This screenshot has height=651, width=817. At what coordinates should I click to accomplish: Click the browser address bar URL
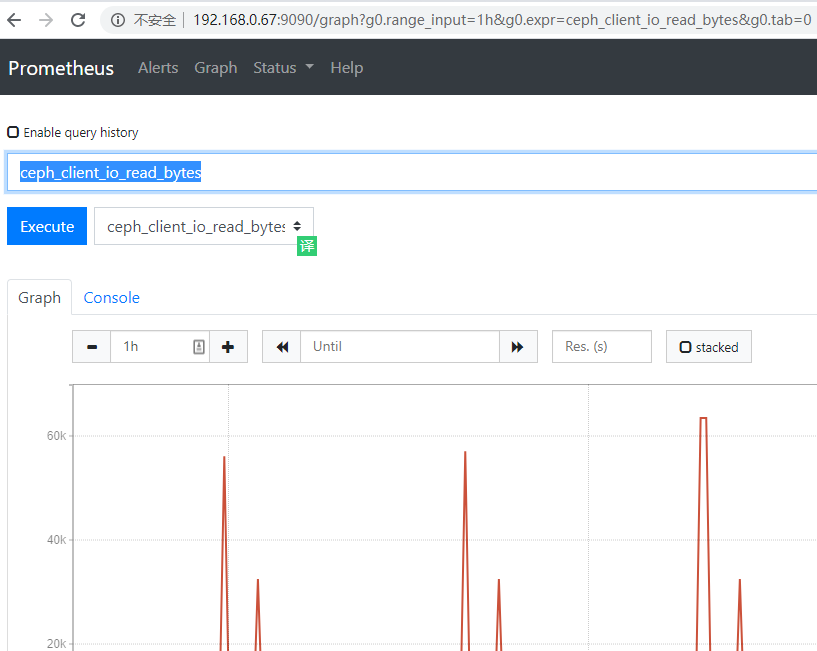pos(502,20)
